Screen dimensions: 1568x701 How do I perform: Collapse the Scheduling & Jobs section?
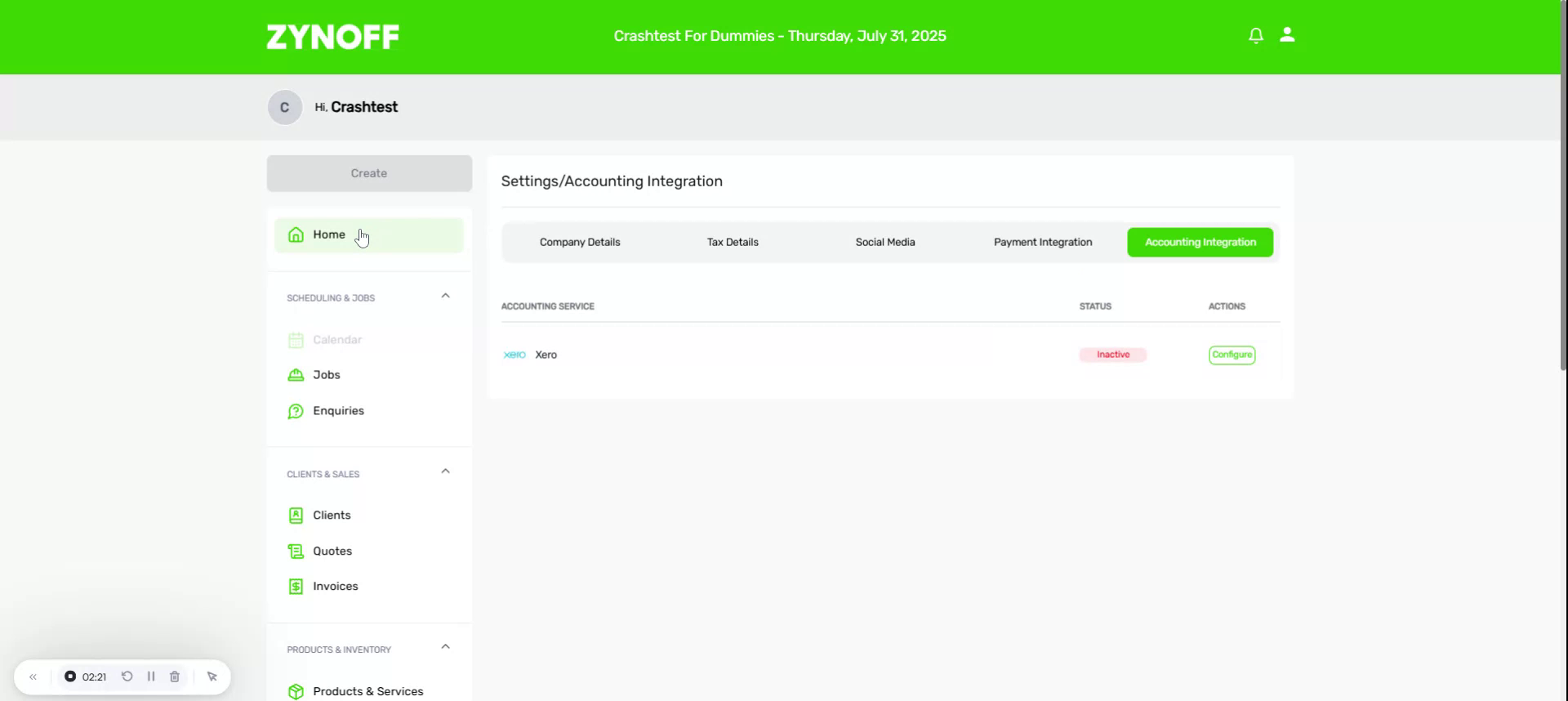445,296
